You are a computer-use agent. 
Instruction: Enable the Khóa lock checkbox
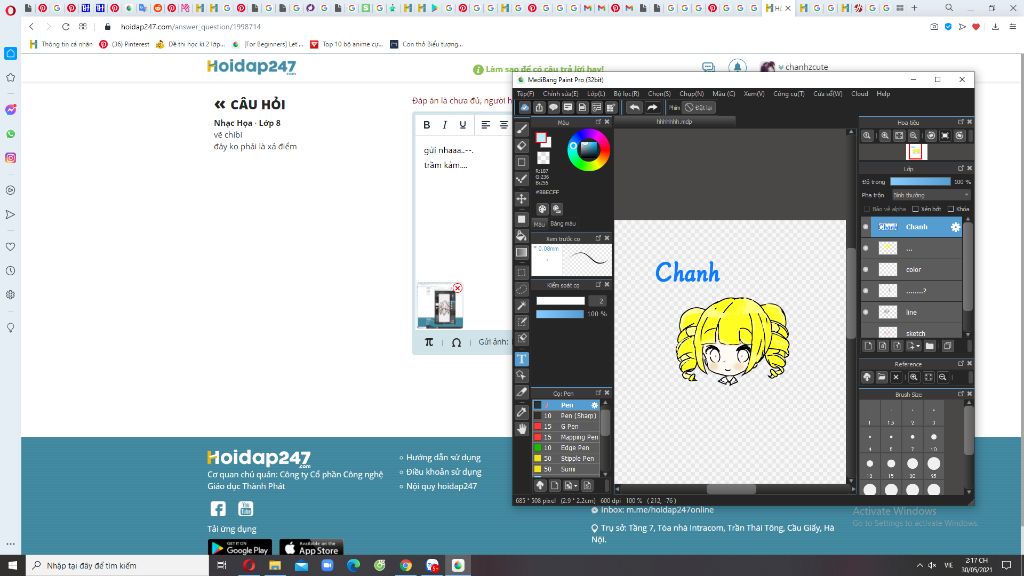click(951, 209)
